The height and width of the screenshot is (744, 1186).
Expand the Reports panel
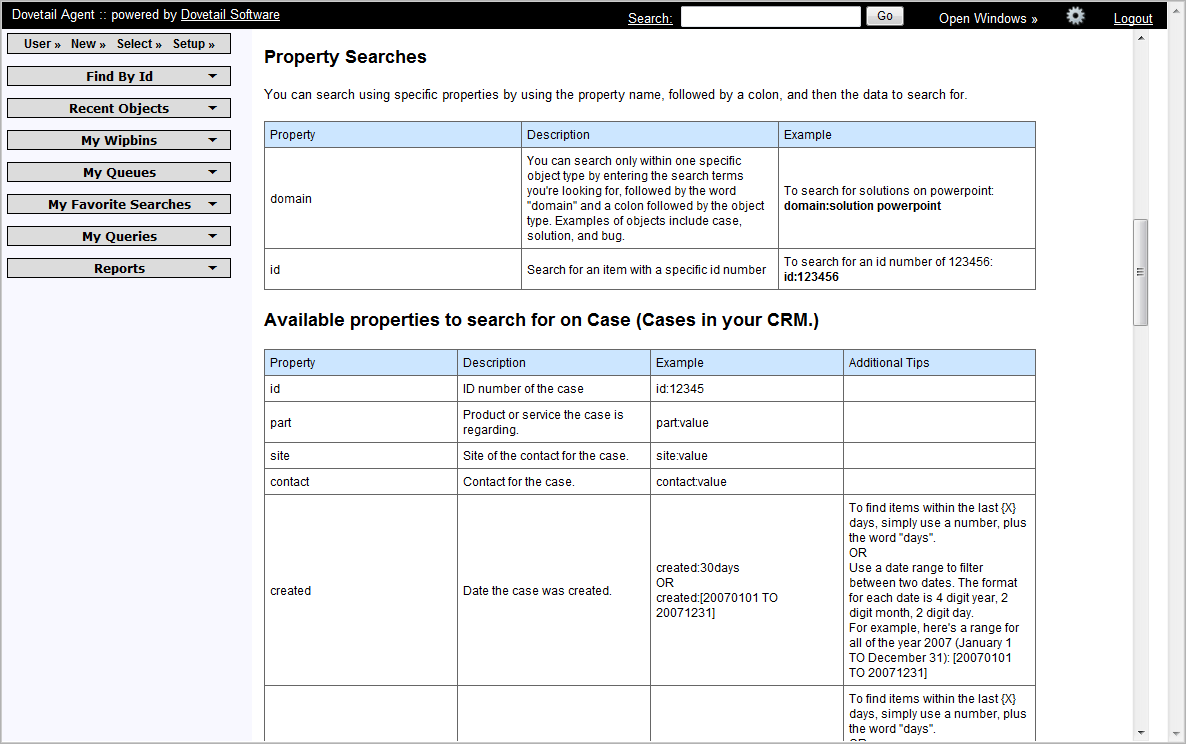coord(119,268)
